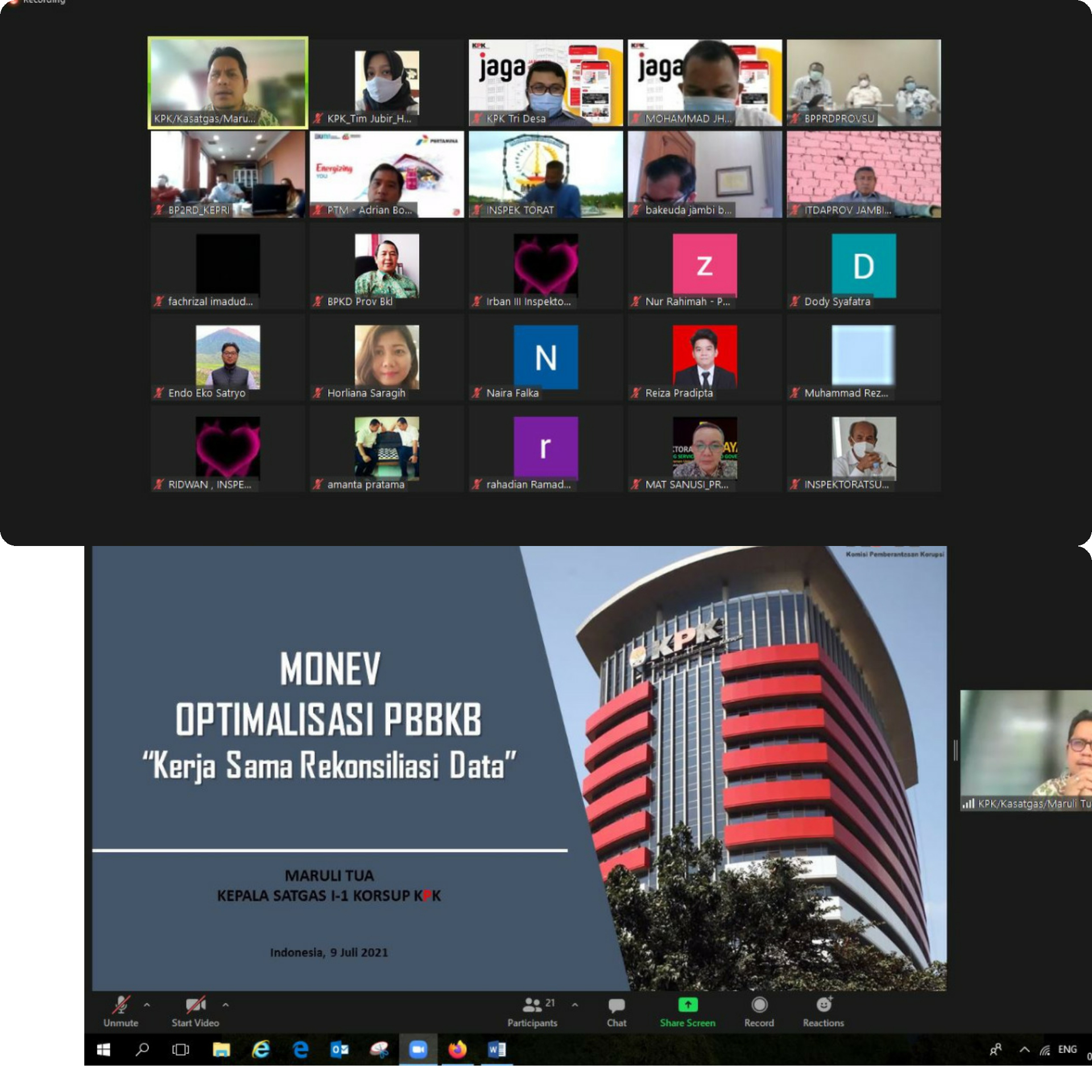Click the ENG language indicator
Screen dimensions: 1092x1092
point(1068,1049)
